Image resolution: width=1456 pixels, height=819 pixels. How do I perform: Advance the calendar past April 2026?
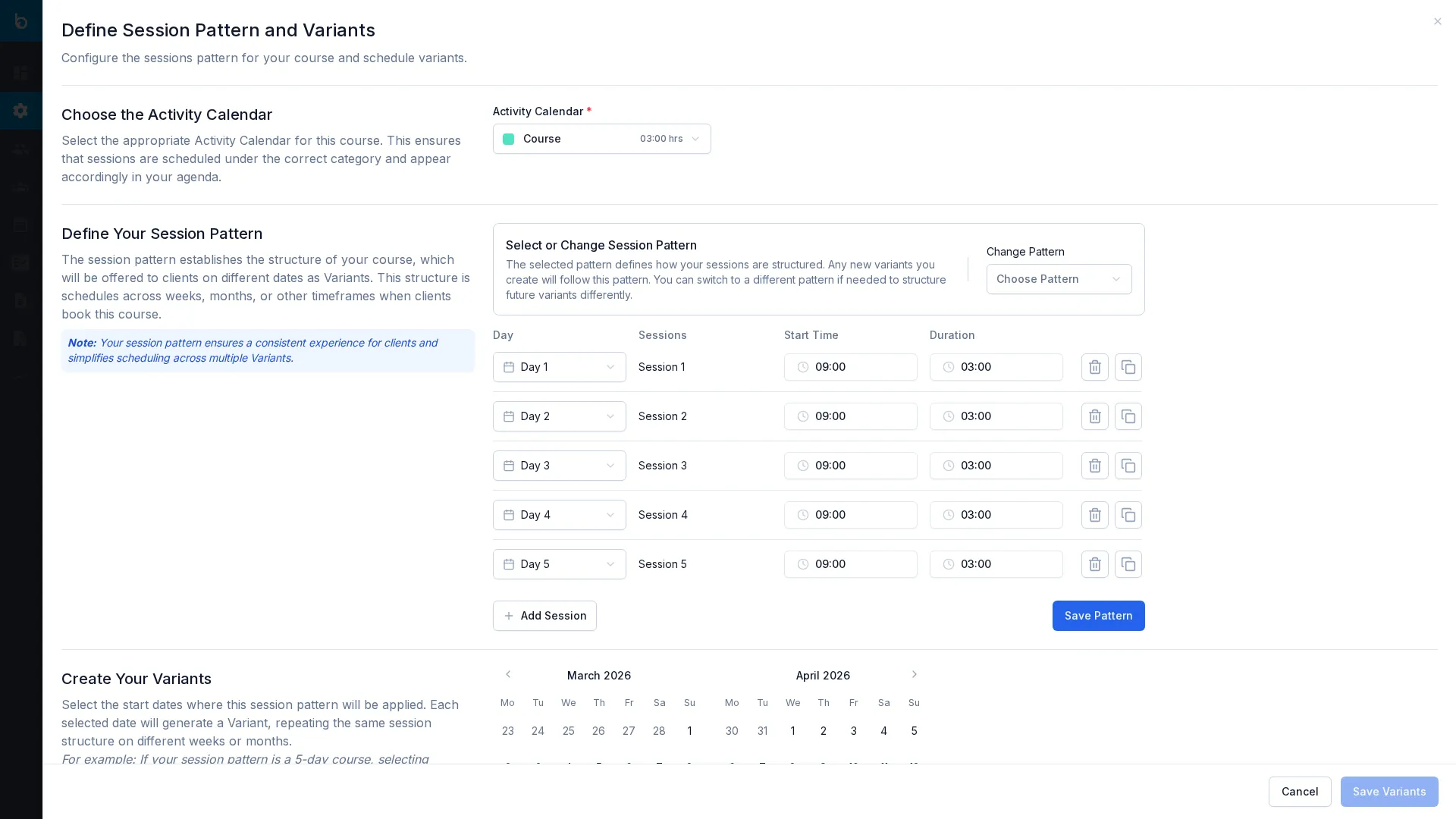(914, 674)
